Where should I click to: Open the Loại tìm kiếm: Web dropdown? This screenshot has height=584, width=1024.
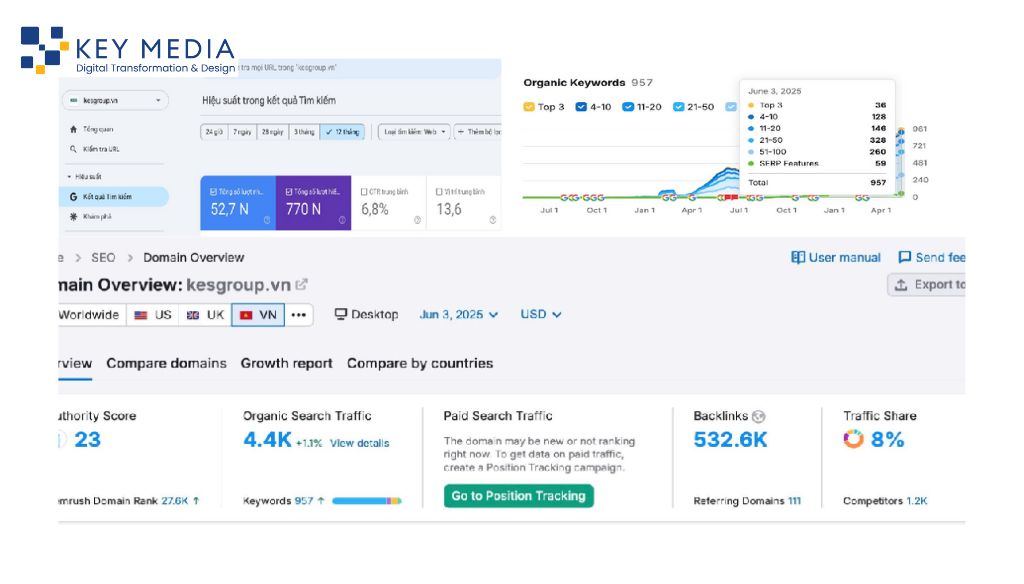[415, 132]
